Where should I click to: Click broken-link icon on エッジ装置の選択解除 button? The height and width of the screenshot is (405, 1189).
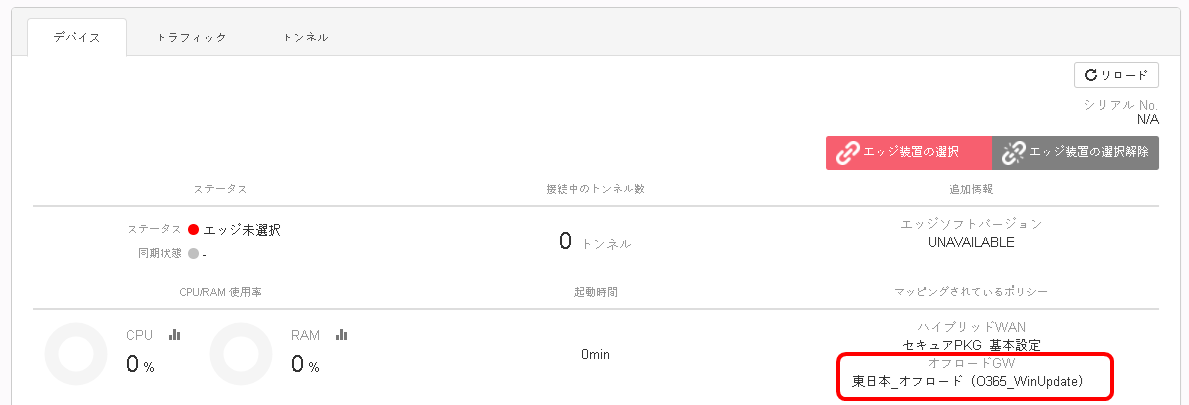pyautogui.click(x=1014, y=152)
